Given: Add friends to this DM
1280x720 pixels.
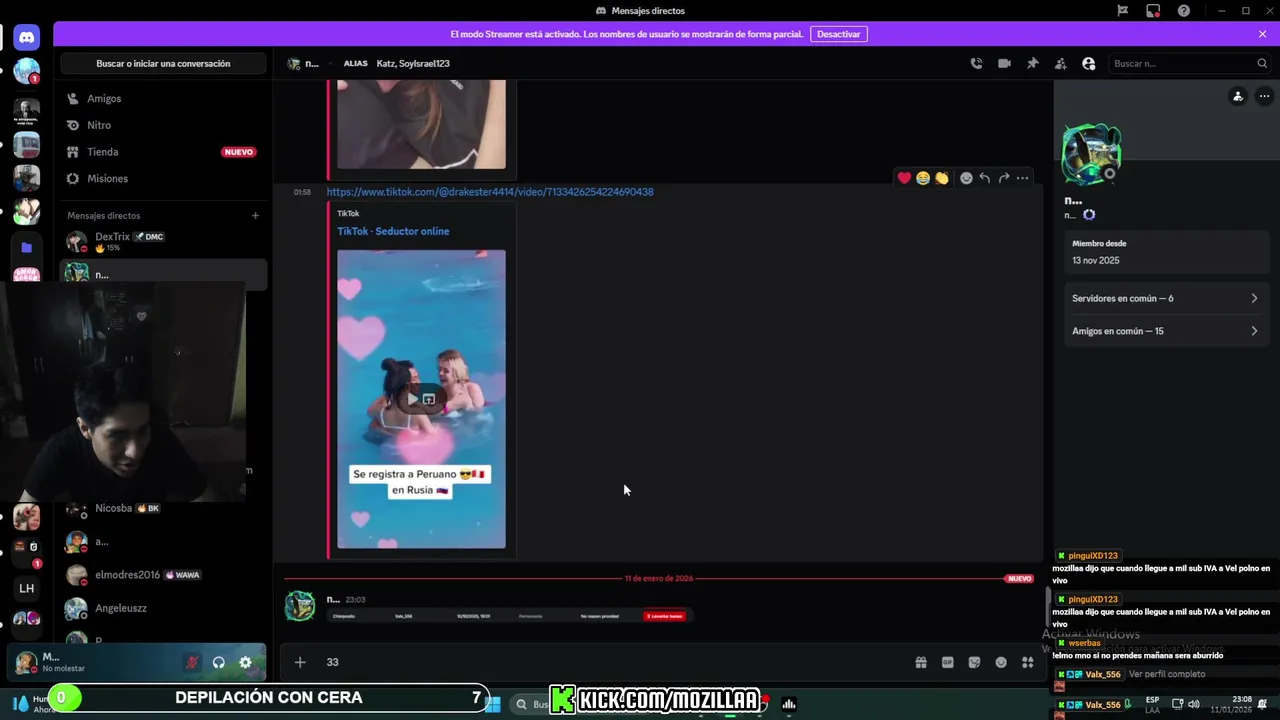Looking at the screenshot, I should [x=1060, y=63].
